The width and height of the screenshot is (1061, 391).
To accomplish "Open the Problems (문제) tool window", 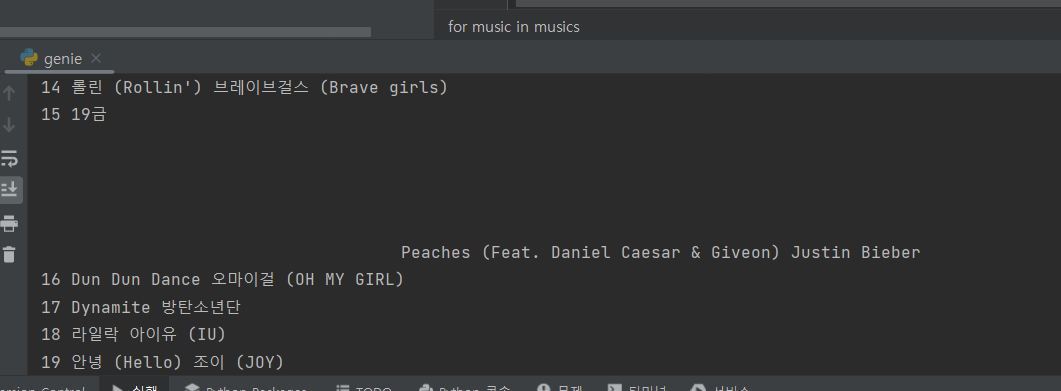I will (x=560, y=388).
